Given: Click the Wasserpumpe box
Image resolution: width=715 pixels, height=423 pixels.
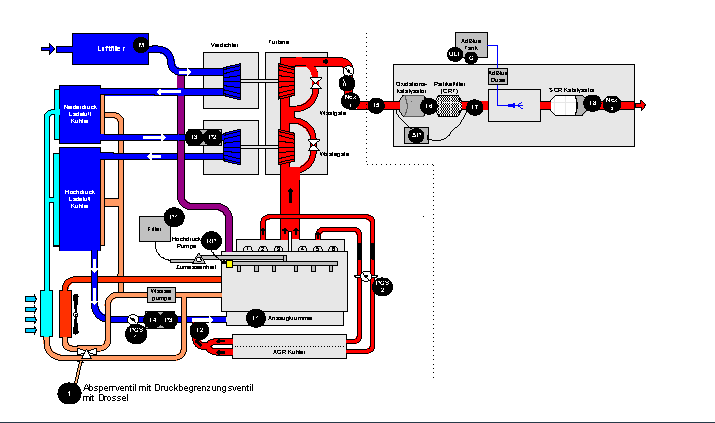Looking at the screenshot, I should (x=161, y=294).
